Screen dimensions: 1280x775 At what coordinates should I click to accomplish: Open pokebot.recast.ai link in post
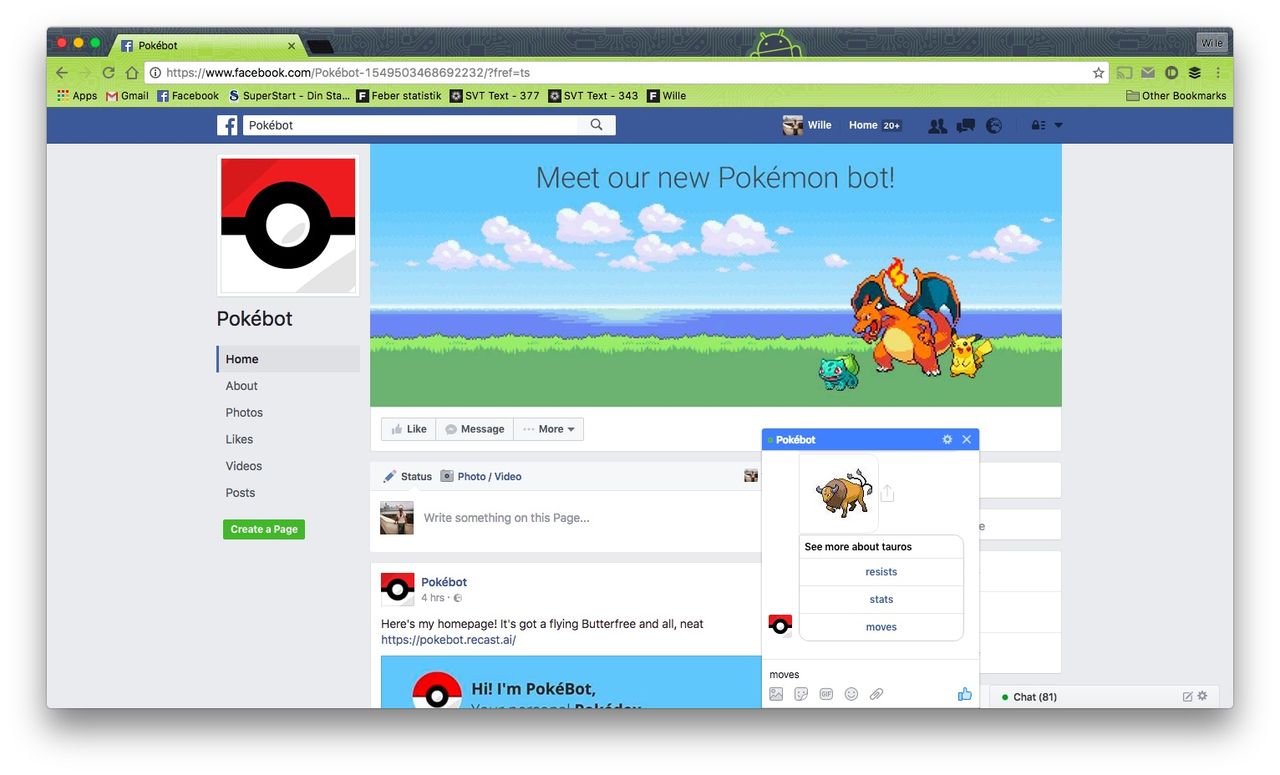point(448,640)
